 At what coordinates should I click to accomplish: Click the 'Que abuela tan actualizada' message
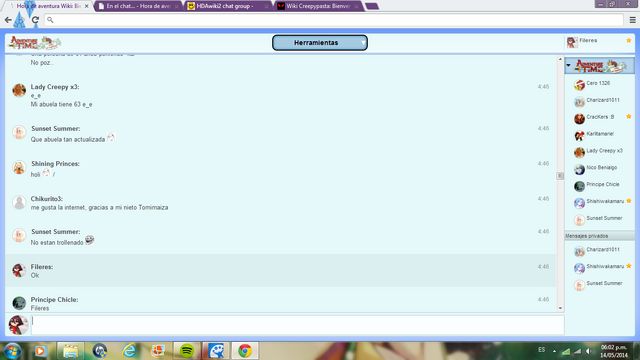(68, 140)
